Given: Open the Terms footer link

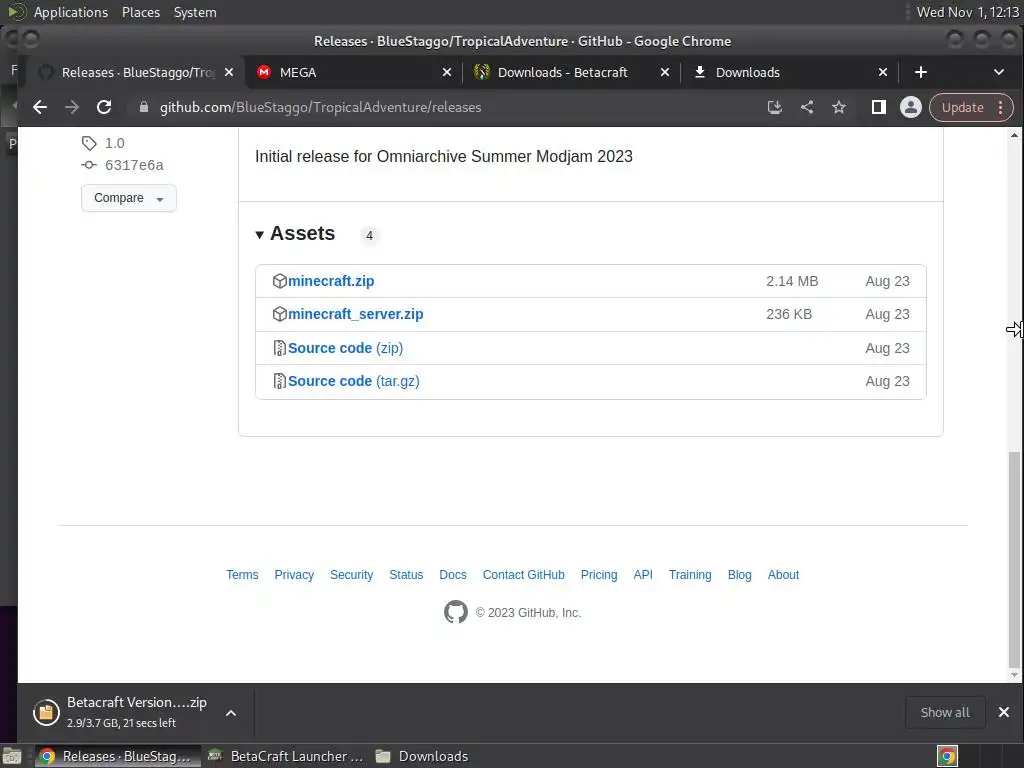Looking at the screenshot, I should coord(242,575).
